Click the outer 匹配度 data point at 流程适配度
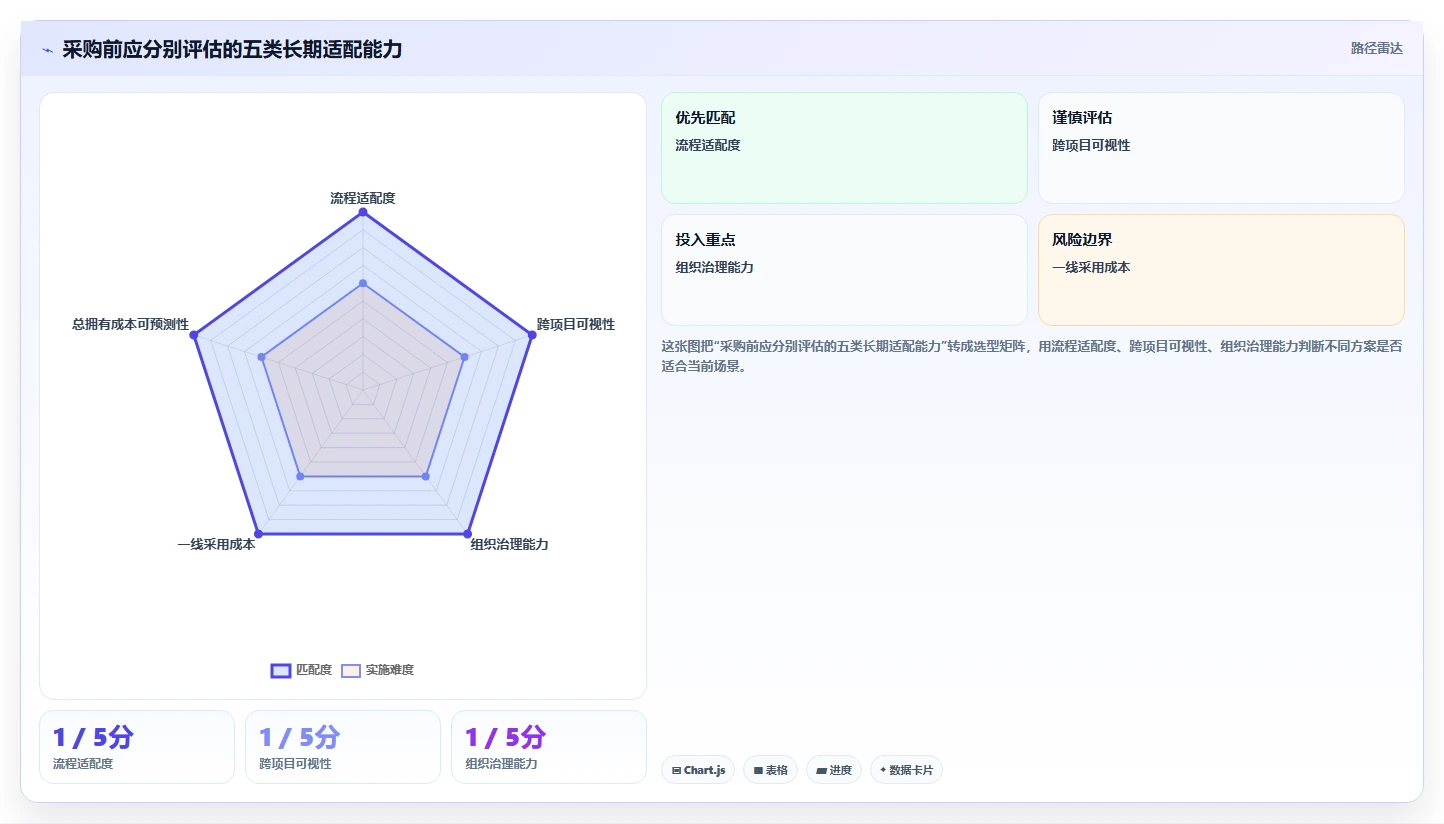The height and width of the screenshot is (824, 1444). (x=363, y=212)
